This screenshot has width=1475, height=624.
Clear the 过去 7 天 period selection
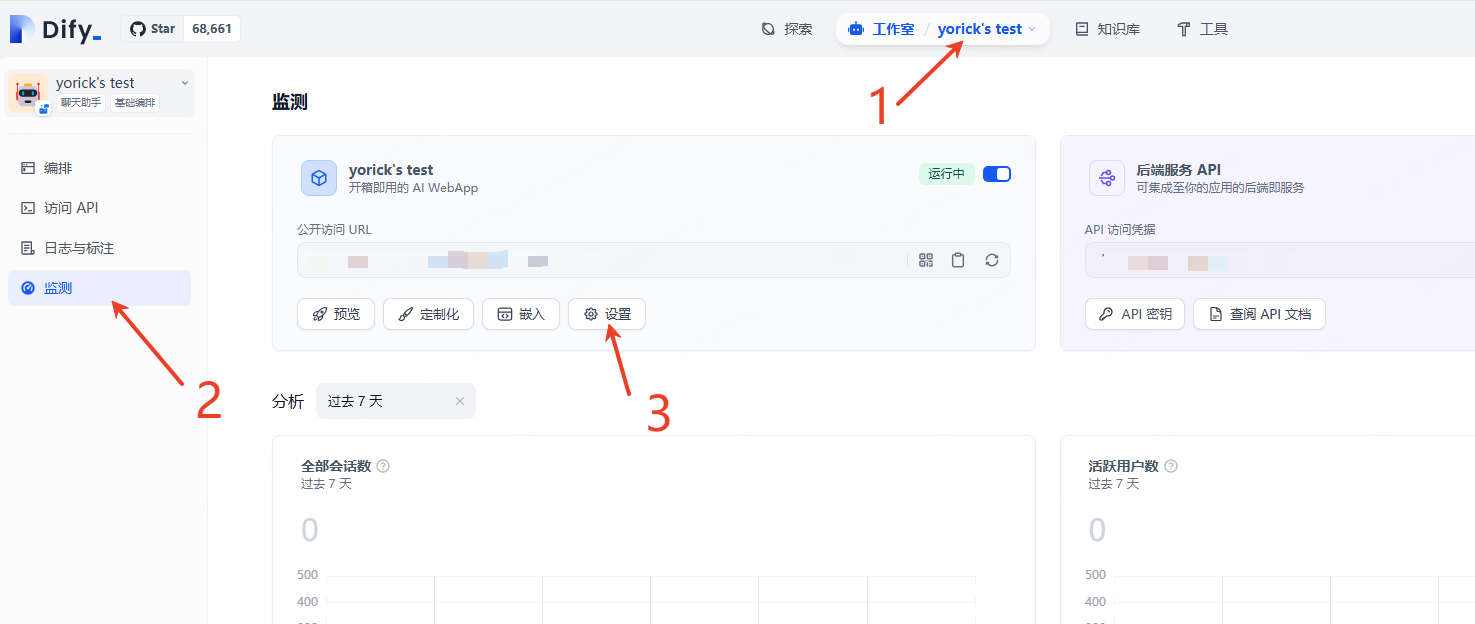point(460,401)
